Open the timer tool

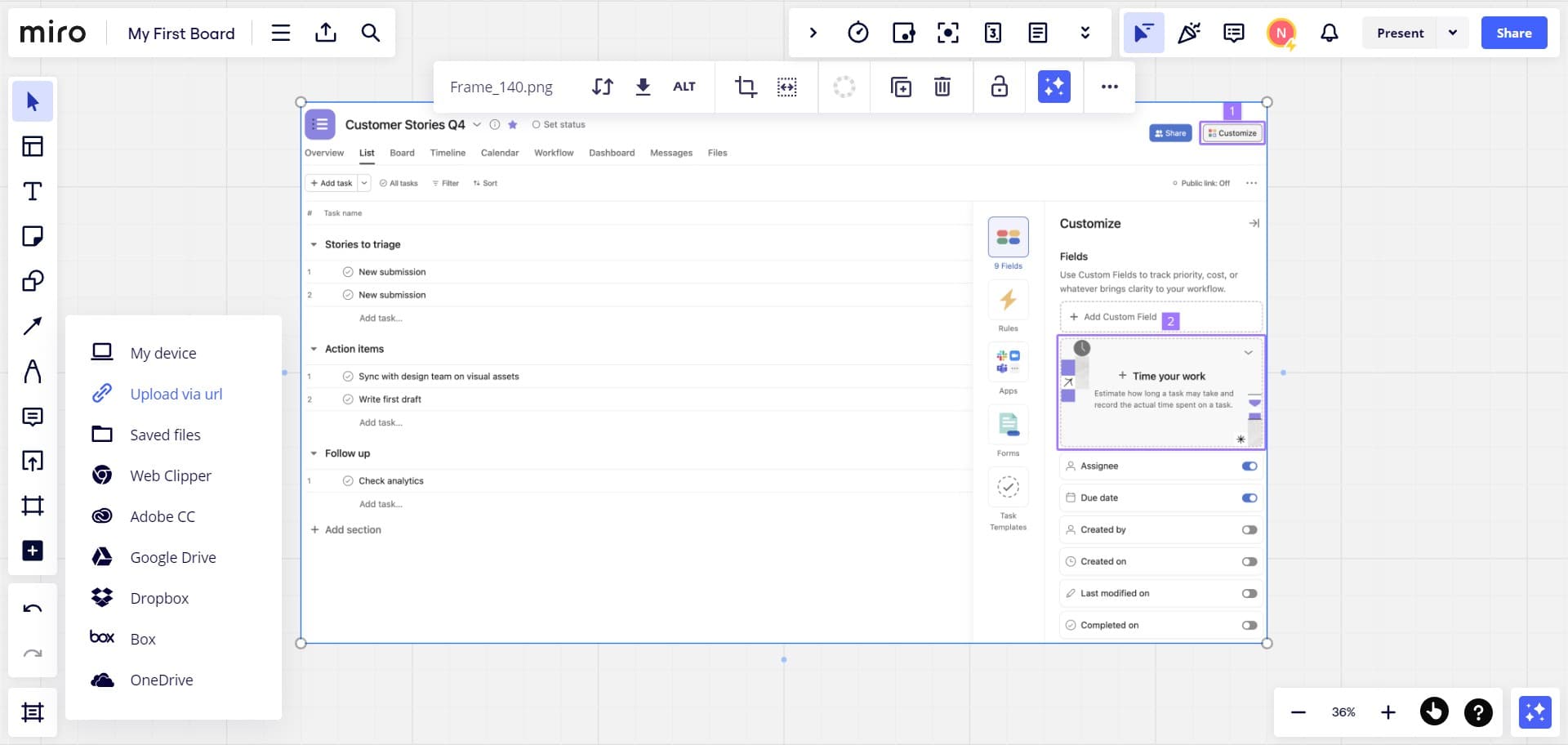pos(857,33)
